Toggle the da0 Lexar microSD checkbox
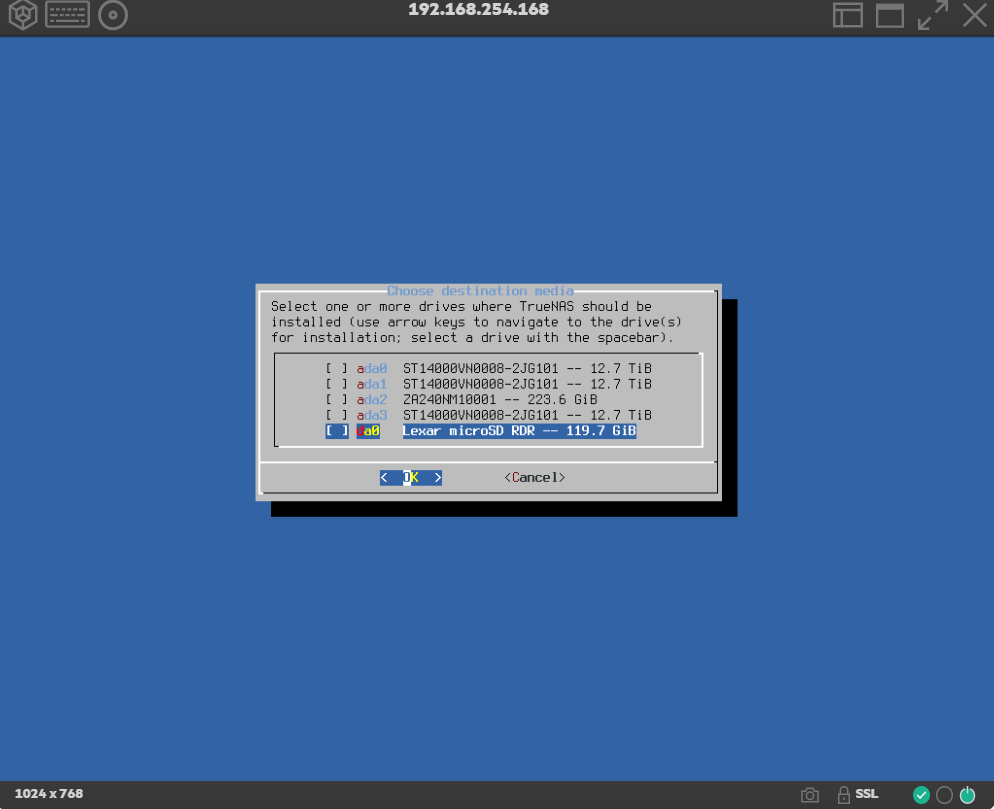The width and height of the screenshot is (994, 809). coord(337,431)
